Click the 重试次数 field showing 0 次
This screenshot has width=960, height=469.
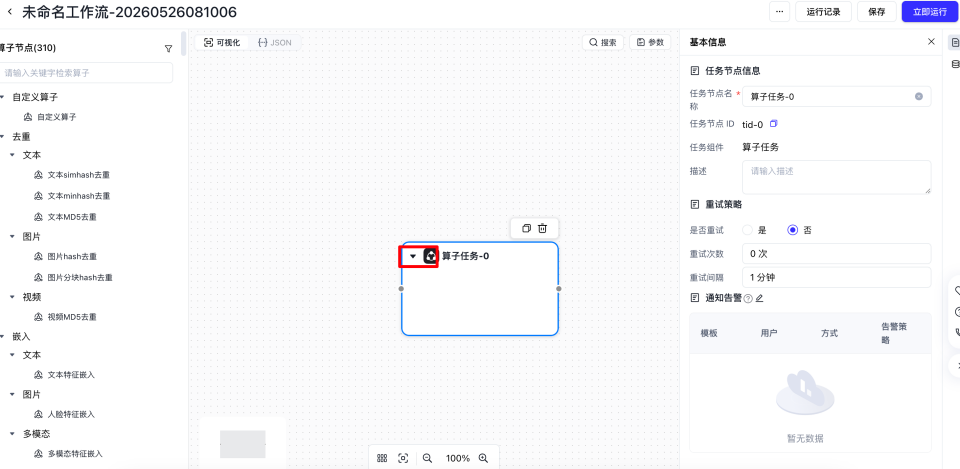tap(836, 253)
